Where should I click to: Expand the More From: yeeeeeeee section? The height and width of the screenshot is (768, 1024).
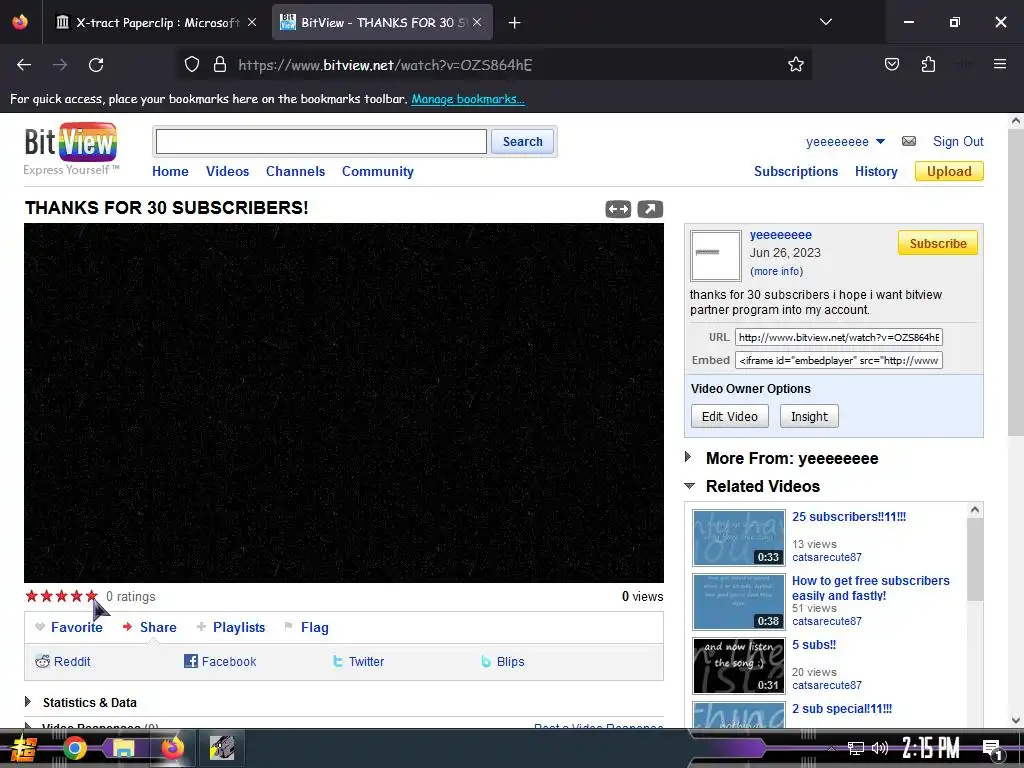[x=687, y=457]
